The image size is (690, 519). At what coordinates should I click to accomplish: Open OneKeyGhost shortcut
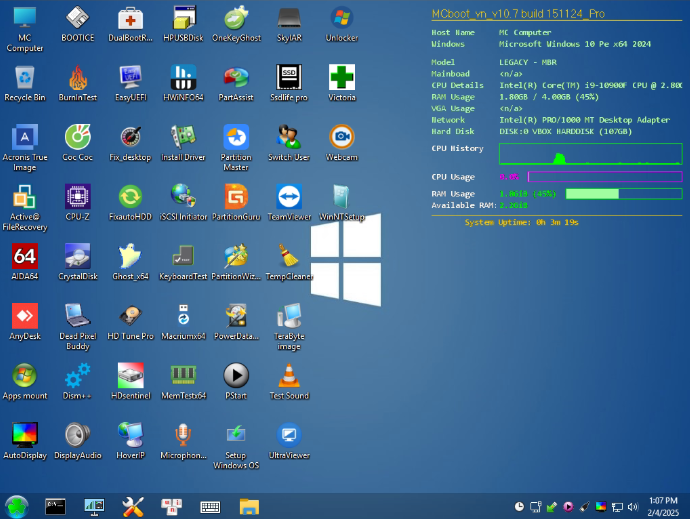click(236, 24)
